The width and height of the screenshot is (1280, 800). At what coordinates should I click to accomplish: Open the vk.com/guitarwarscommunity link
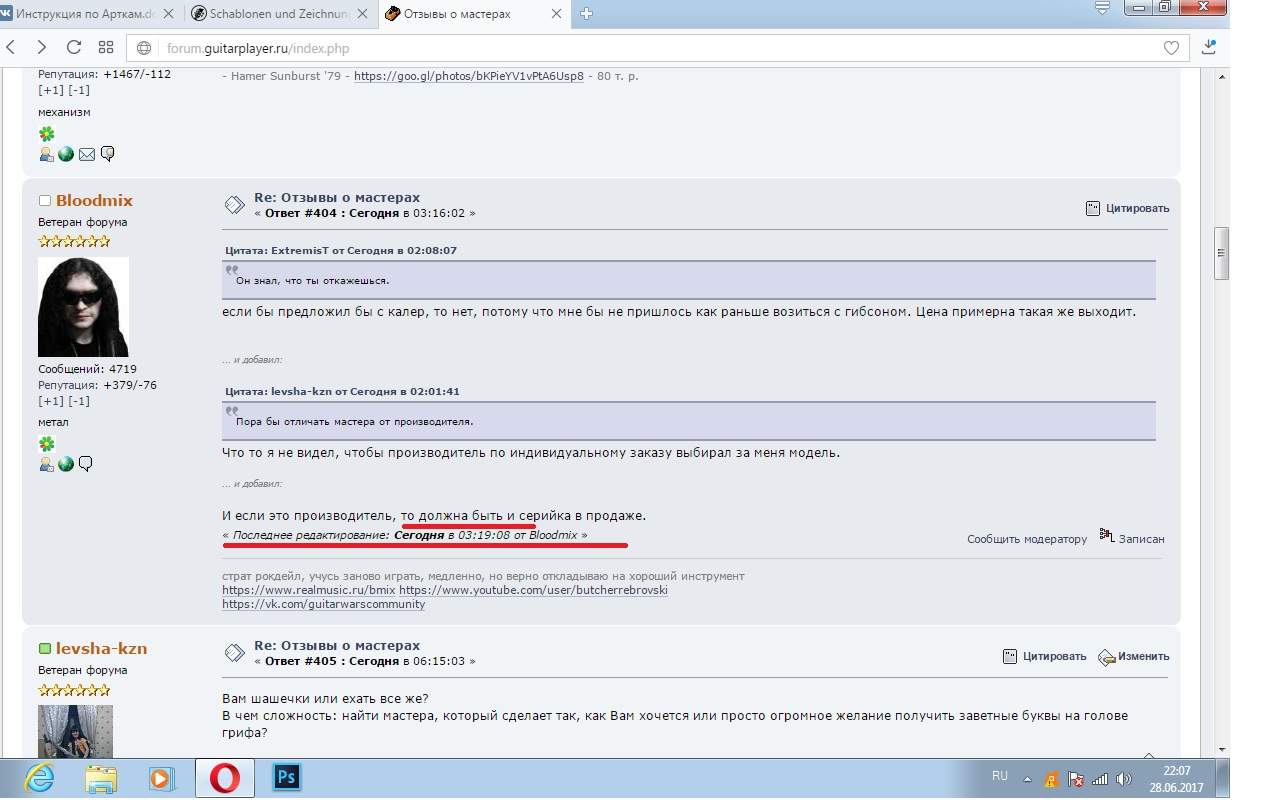pos(323,604)
